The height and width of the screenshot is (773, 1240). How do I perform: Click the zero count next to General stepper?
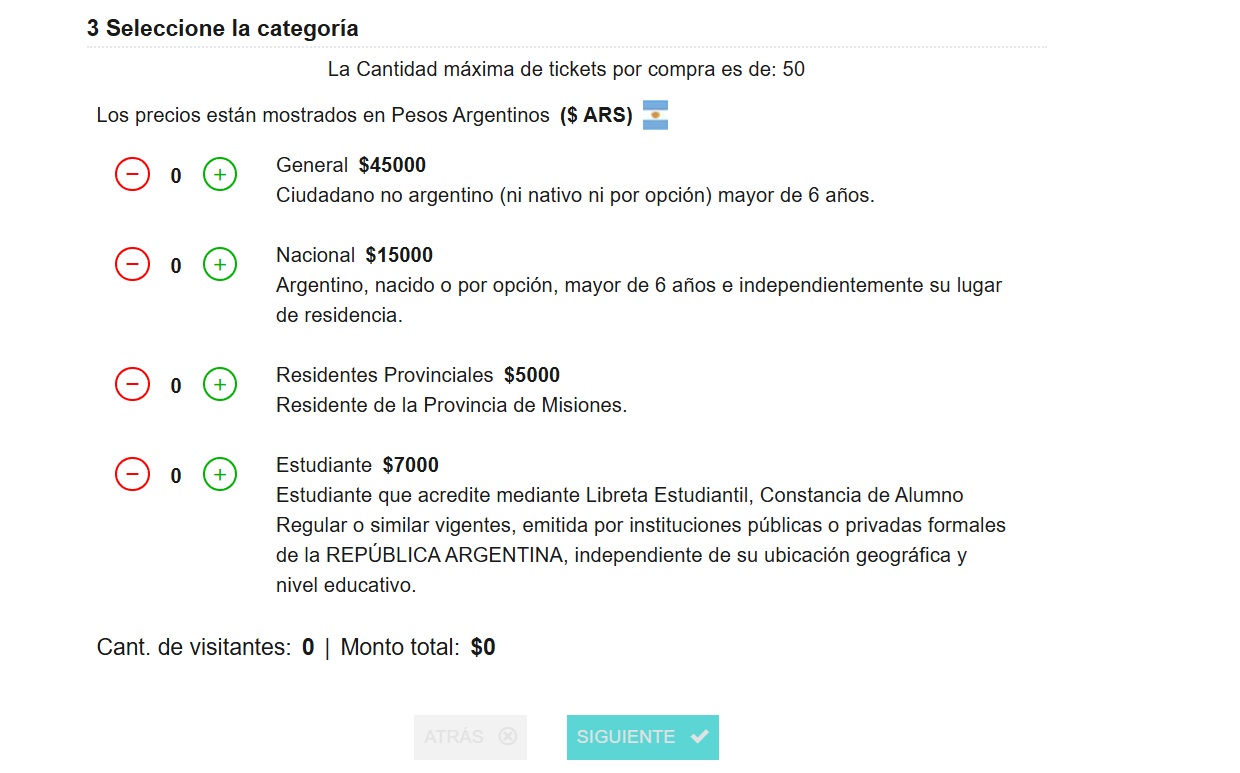(x=175, y=174)
